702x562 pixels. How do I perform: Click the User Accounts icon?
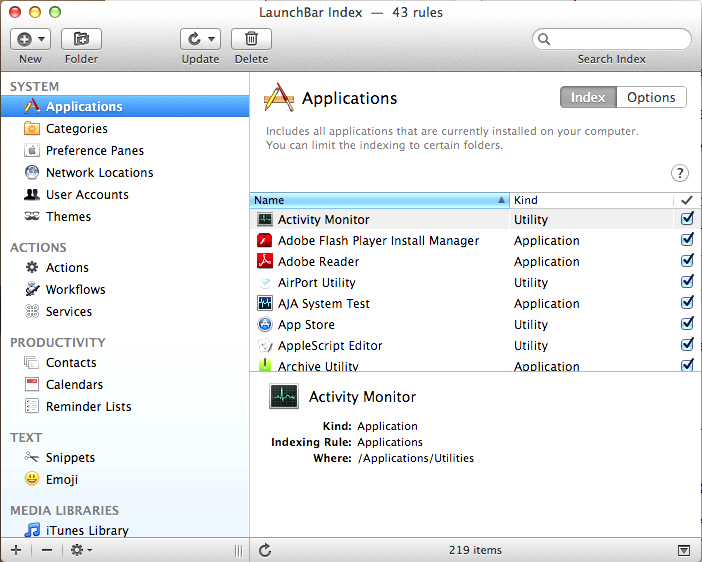(x=32, y=194)
